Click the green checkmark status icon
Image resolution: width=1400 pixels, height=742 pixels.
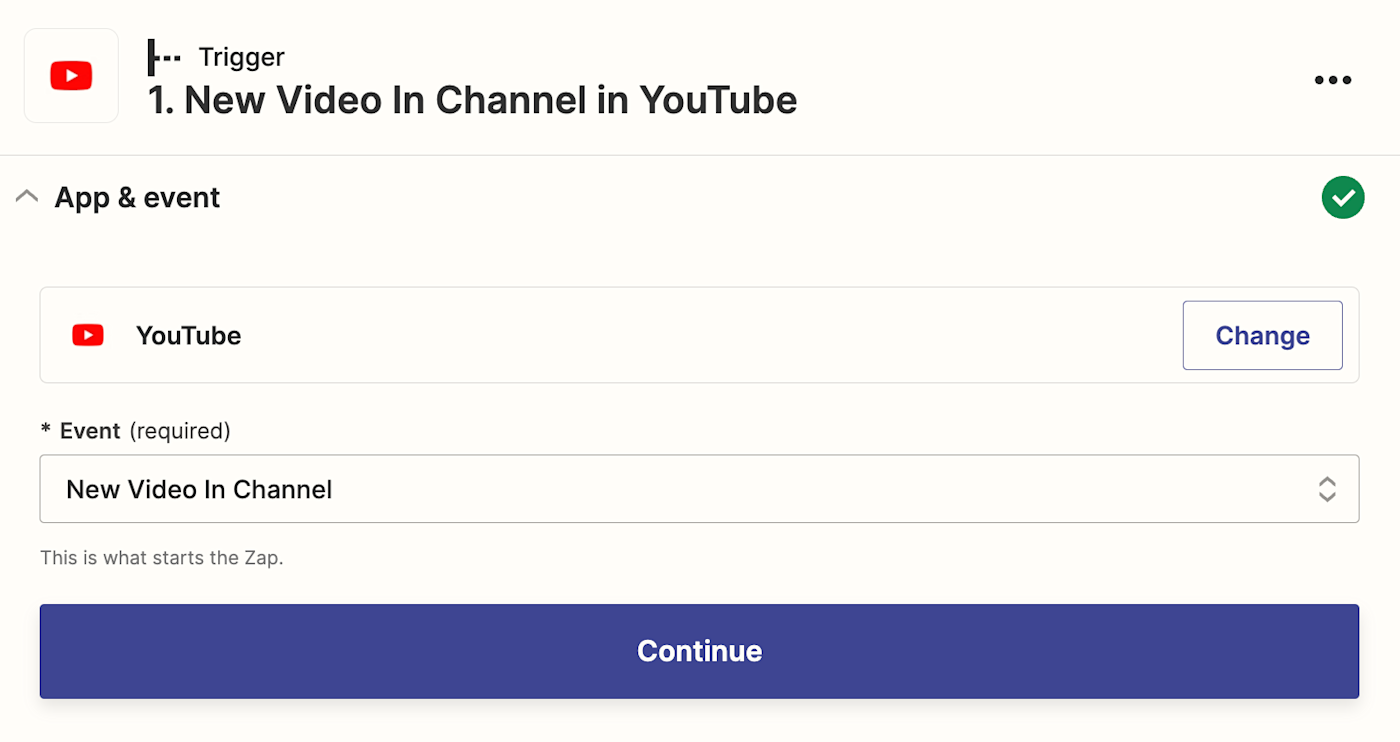pyautogui.click(x=1342, y=198)
